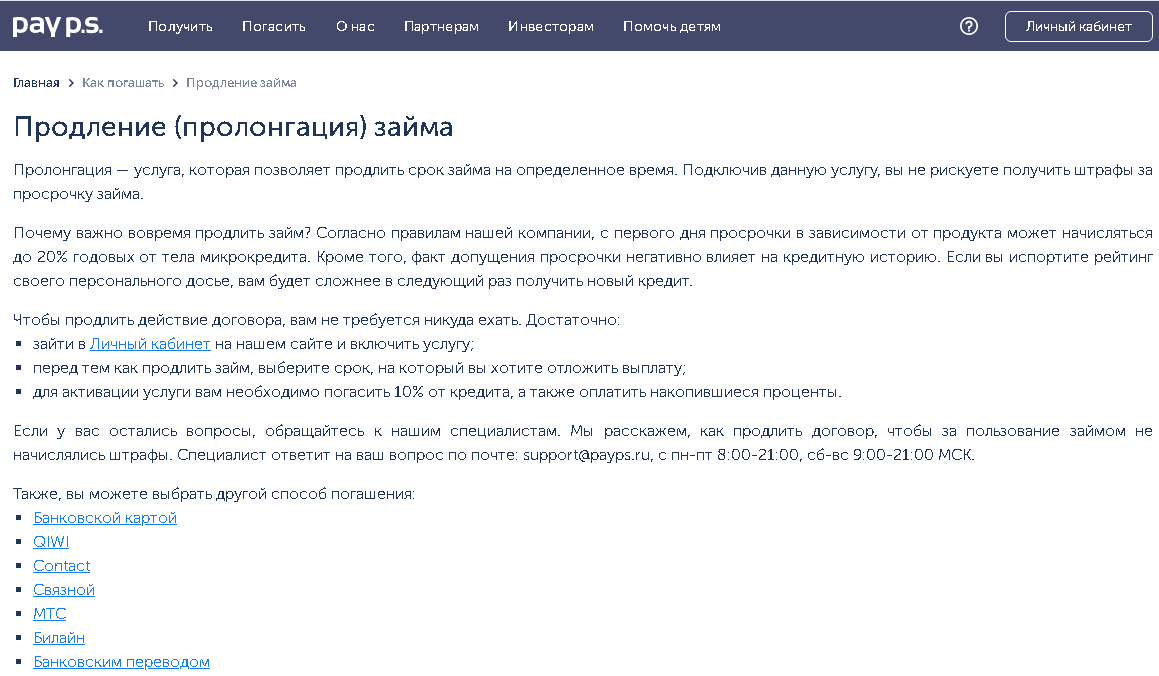The width and height of the screenshot is (1159, 676).
Task: Follow the Личный кабинет link in text
Action: 150,344
